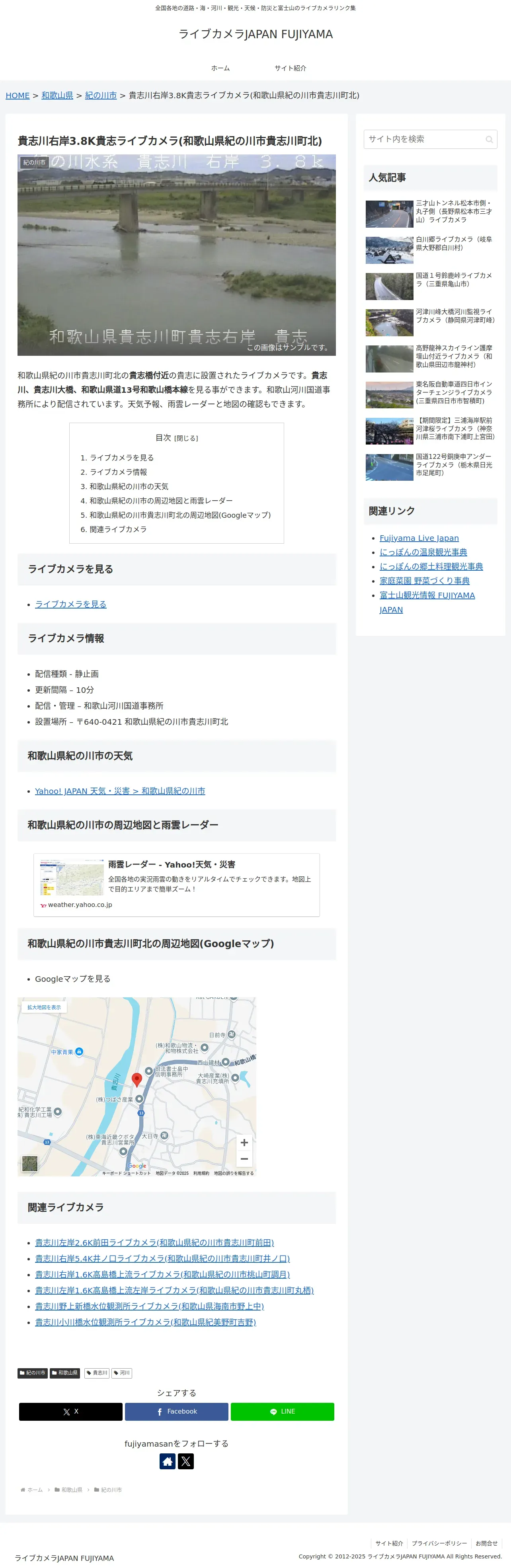Open にっぽんの郷土料理観光事典 link
The image size is (511, 1568).
pyautogui.click(x=431, y=567)
